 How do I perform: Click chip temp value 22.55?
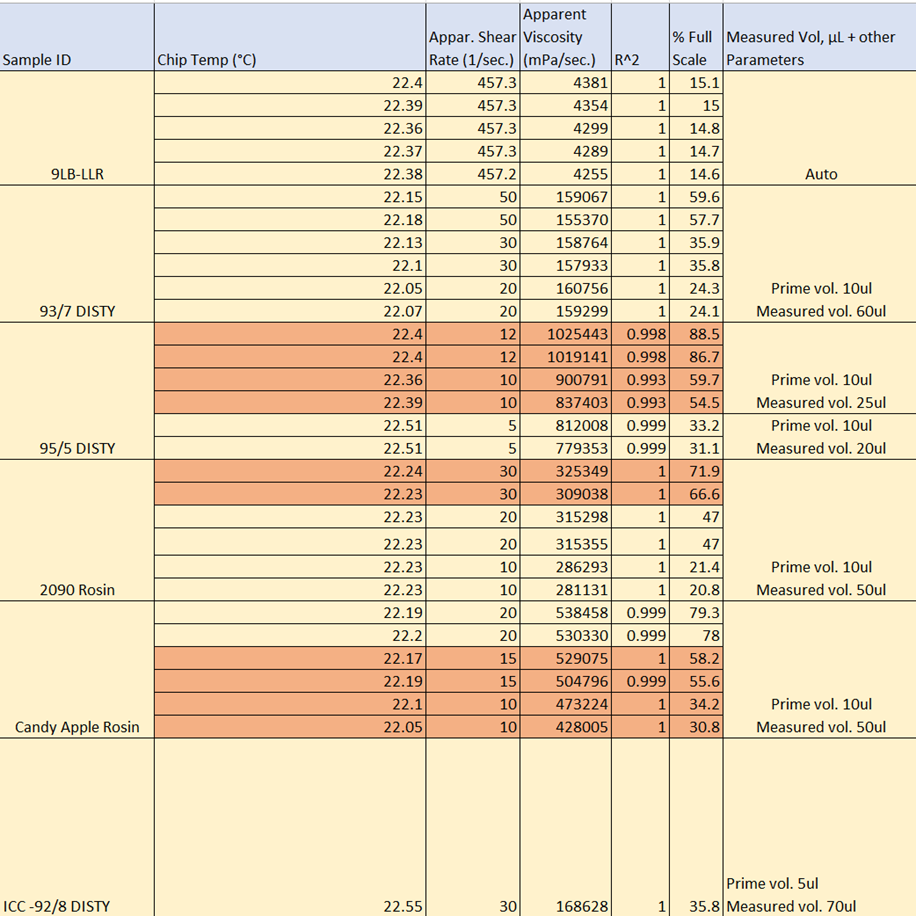[290, 827]
